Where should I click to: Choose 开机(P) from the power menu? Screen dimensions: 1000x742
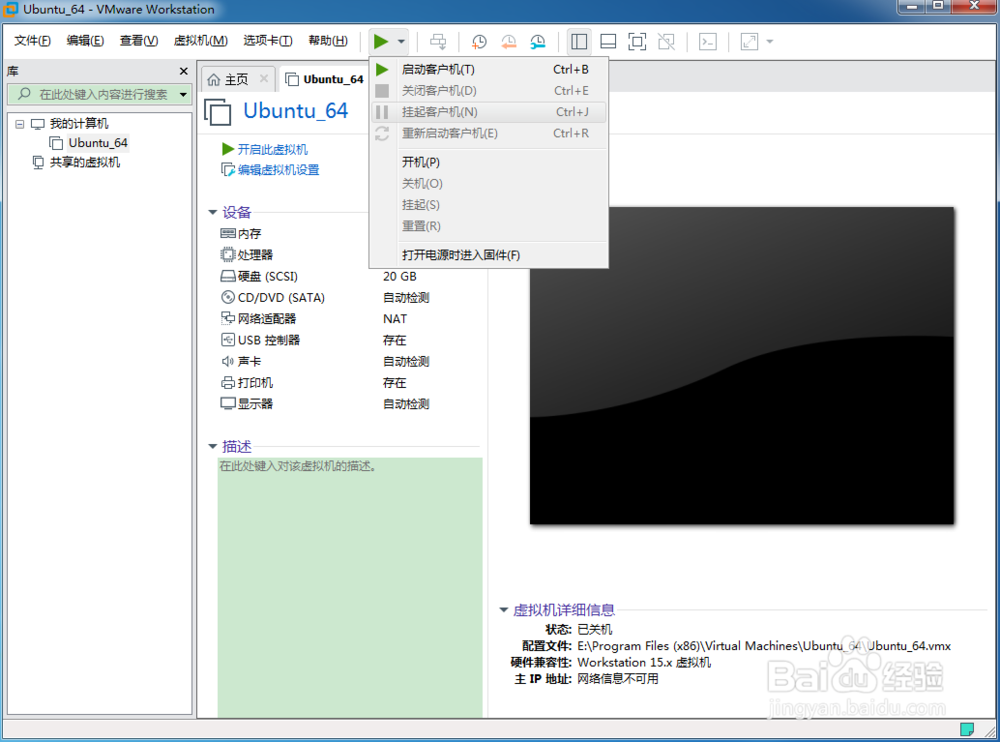pos(488,162)
